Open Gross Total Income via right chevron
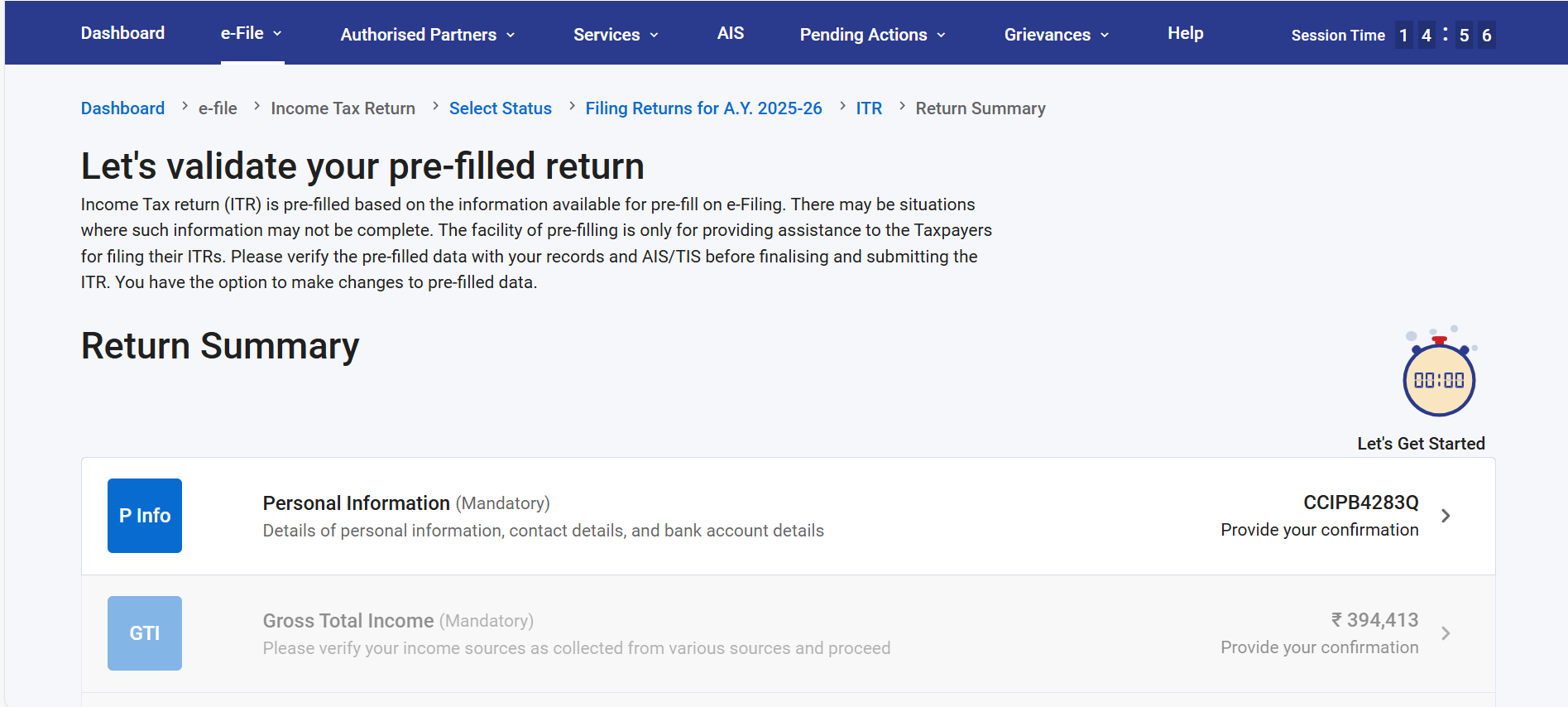The width and height of the screenshot is (1568, 707). click(1446, 633)
